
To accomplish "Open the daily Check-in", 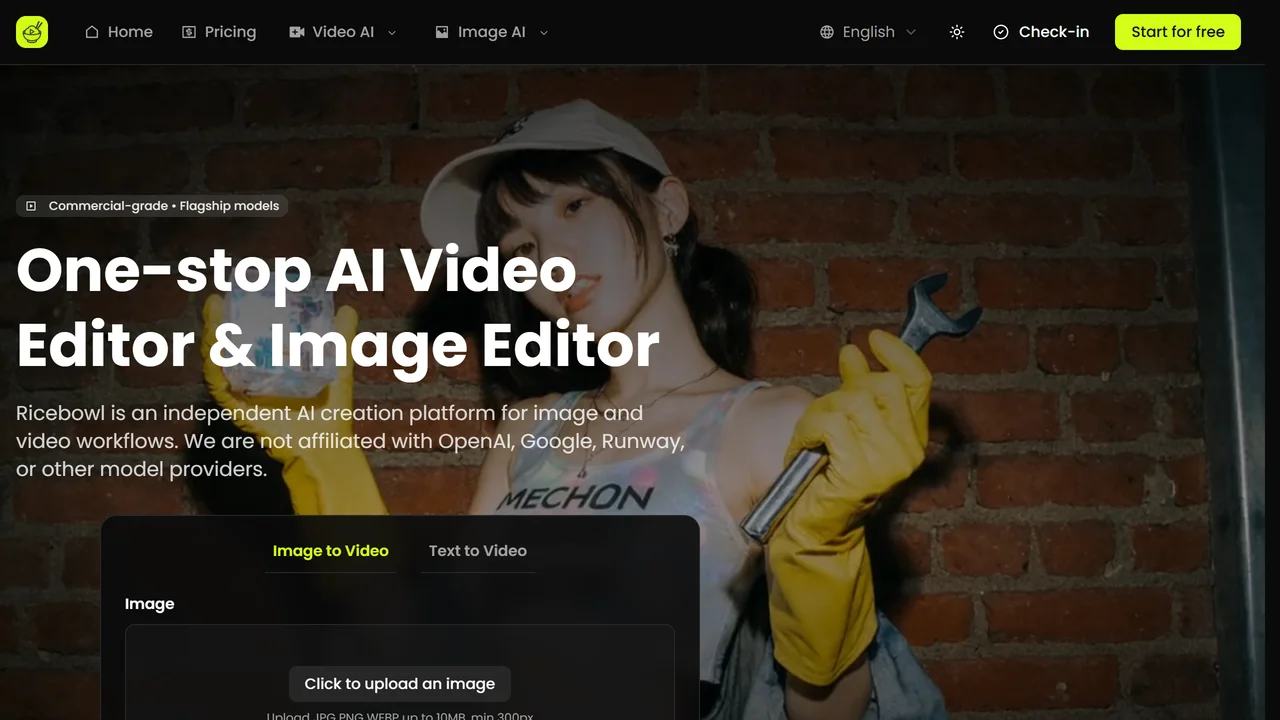I will (x=1041, y=32).
